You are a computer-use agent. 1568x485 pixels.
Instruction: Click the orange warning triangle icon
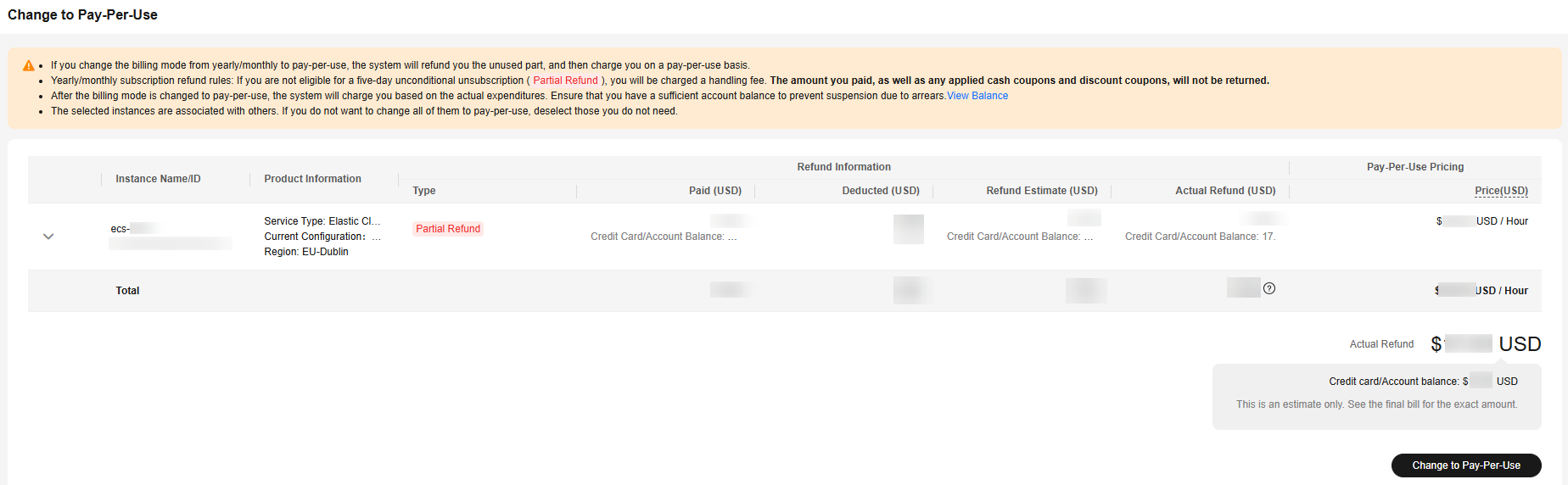(x=29, y=65)
